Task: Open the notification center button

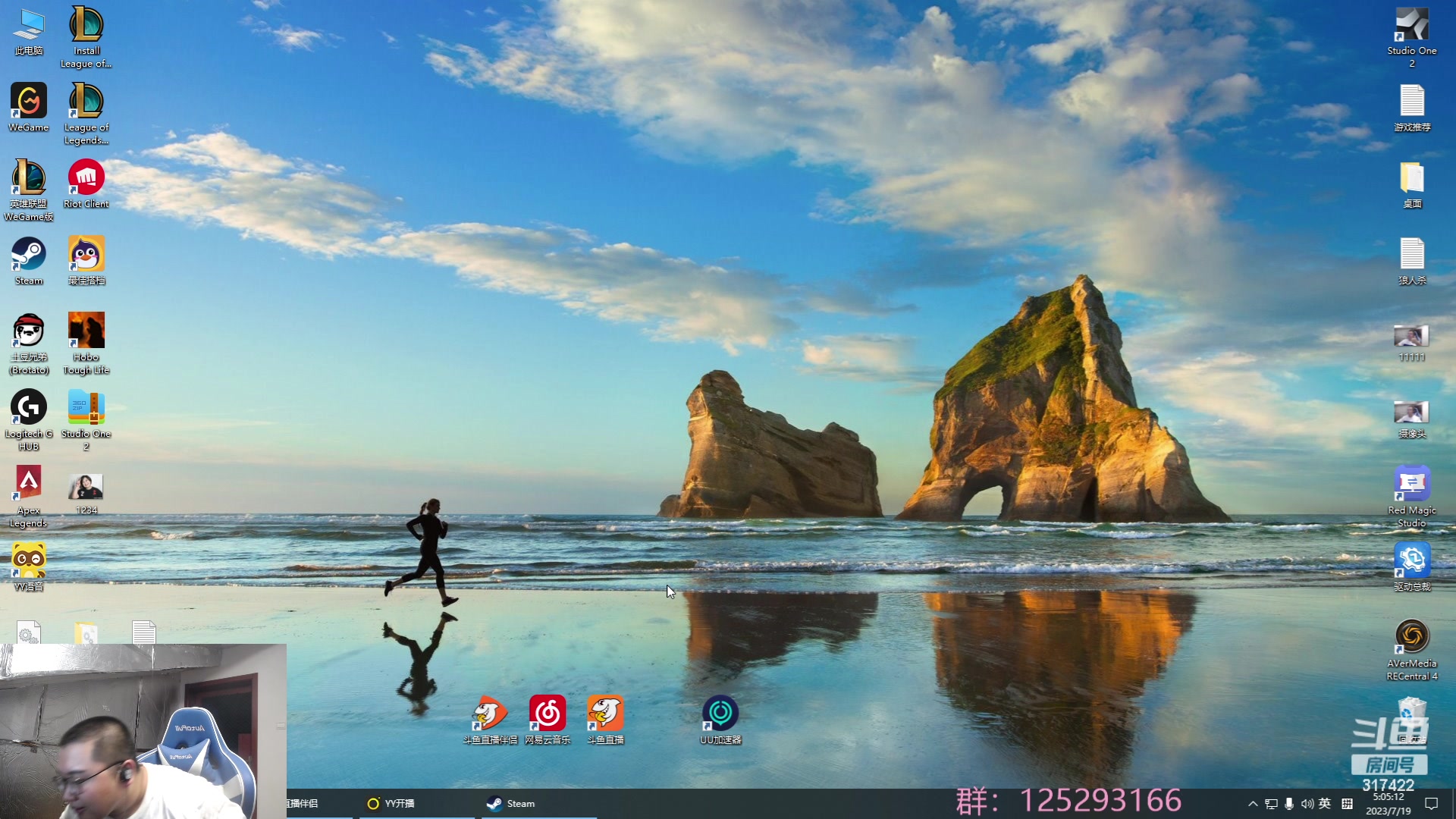Action: pyautogui.click(x=1432, y=804)
